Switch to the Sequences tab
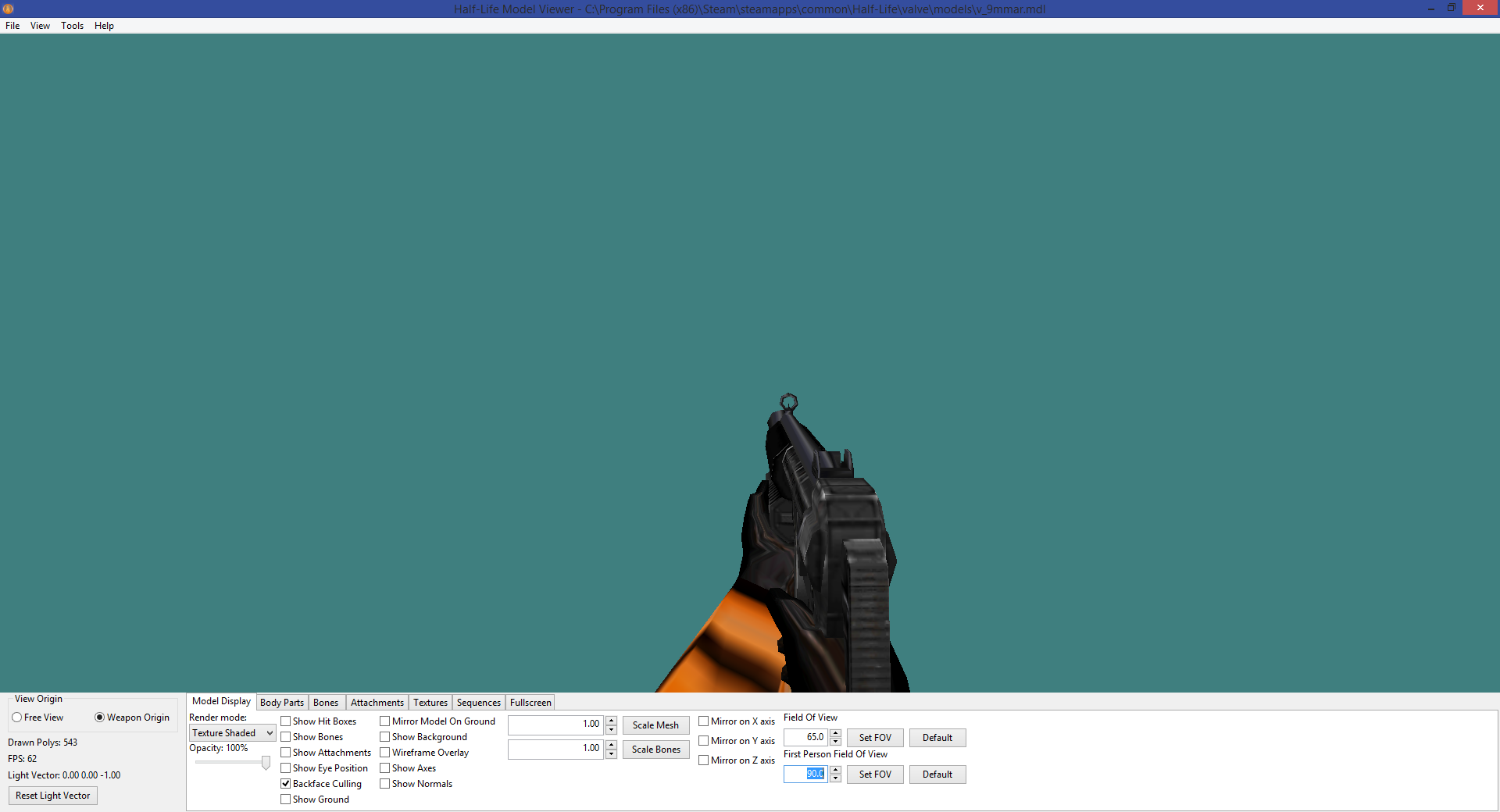 479,703
